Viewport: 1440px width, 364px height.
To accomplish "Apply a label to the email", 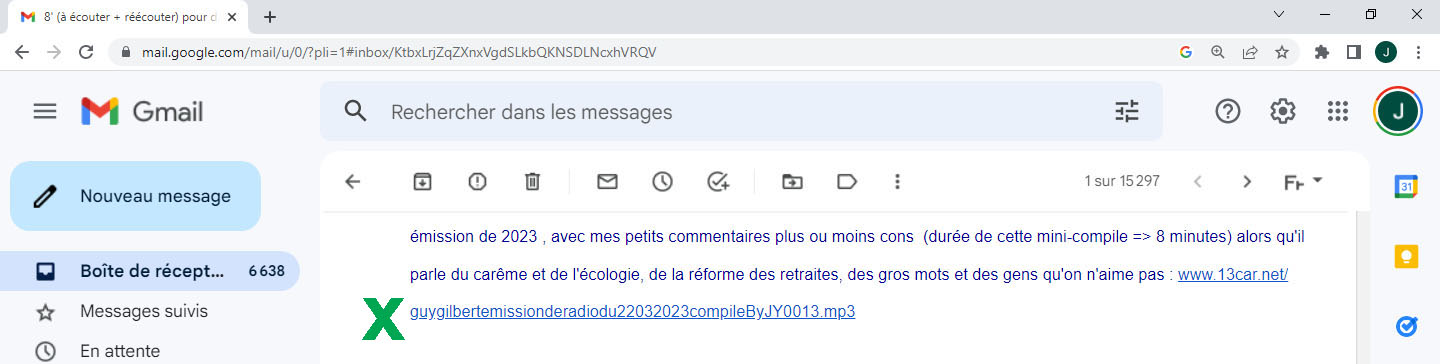I will (847, 181).
